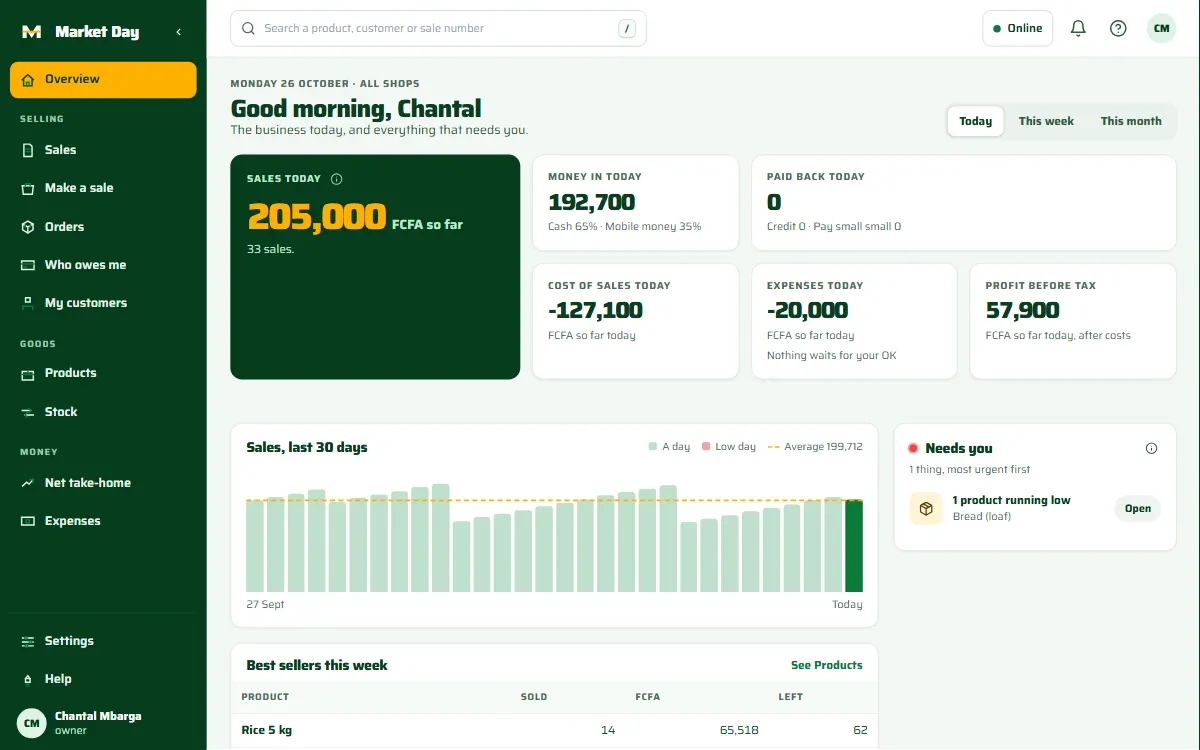1200x750 pixels.
Task: Click the Expenses card icon
Action: coord(27,521)
